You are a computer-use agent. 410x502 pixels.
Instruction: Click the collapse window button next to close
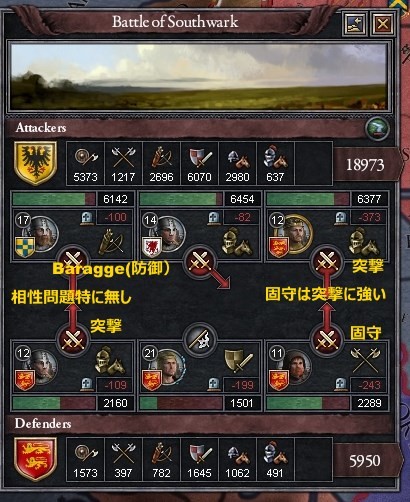tap(355, 23)
